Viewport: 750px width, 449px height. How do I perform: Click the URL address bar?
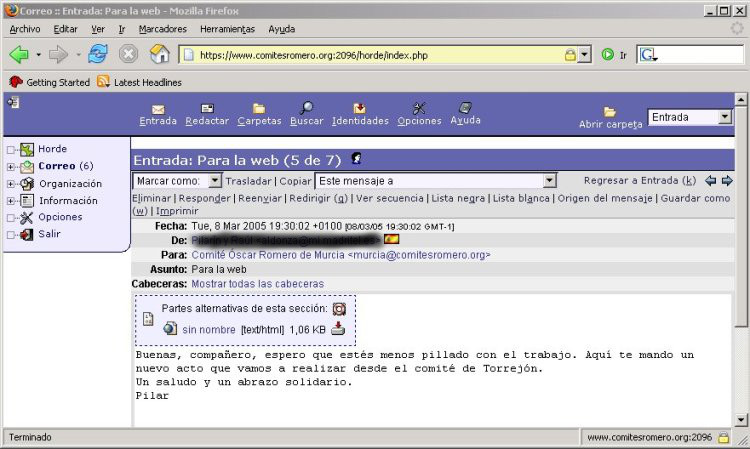(380, 55)
